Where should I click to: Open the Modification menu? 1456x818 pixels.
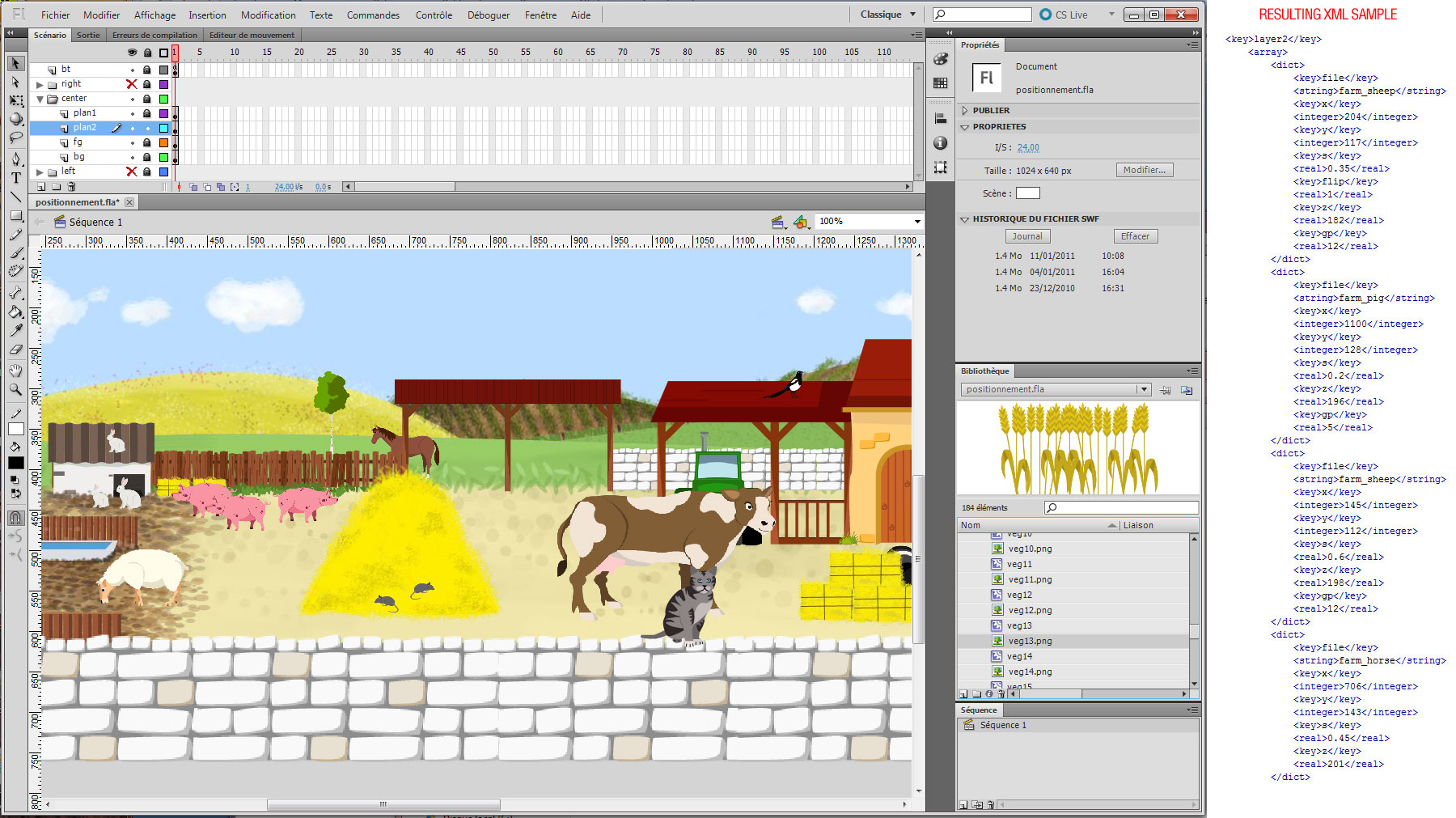268,15
